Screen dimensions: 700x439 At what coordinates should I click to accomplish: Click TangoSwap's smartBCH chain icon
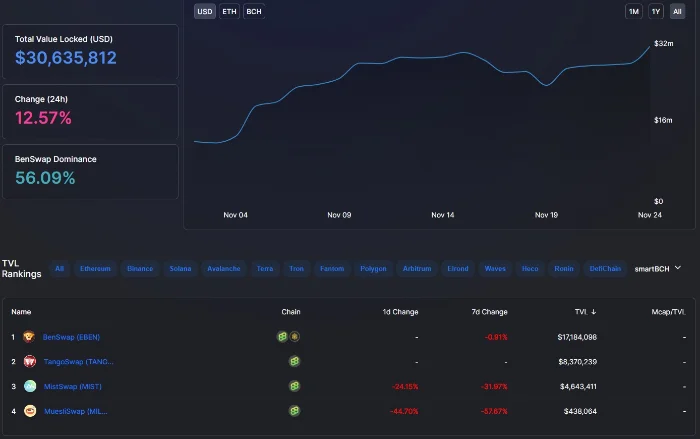pyautogui.click(x=294, y=361)
